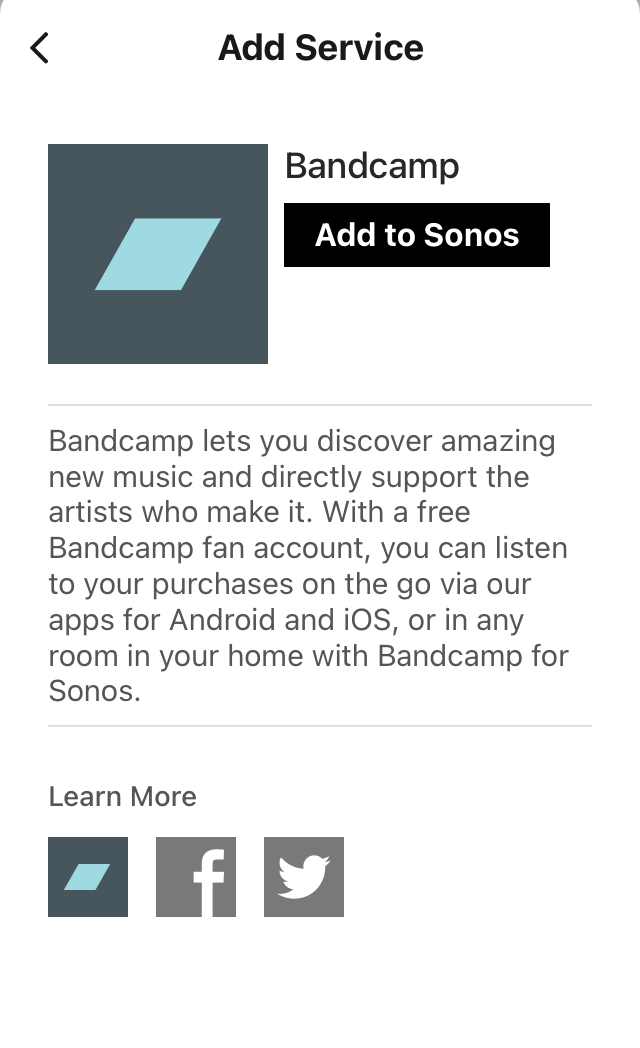Open the Twitter bird icon
The width and height of the screenshot is (640, 1048).
click(x=304, y=877)
